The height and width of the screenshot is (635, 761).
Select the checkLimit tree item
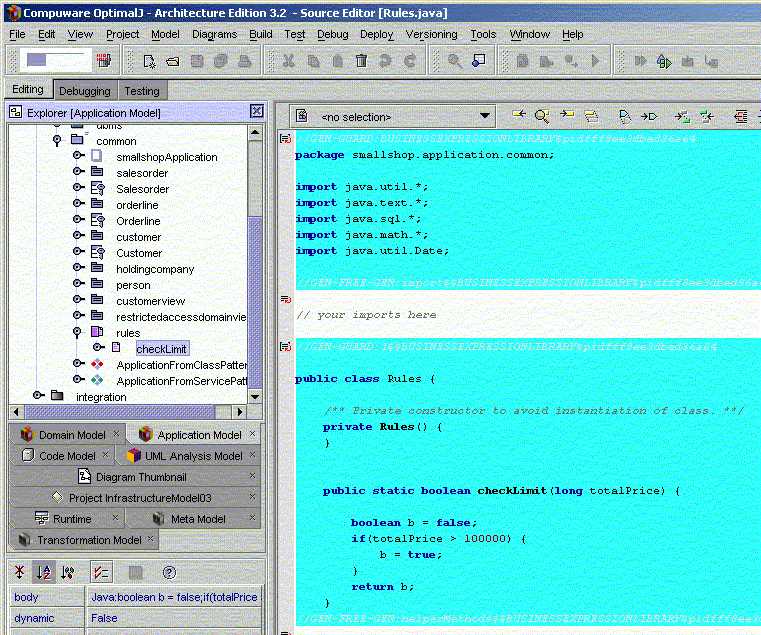[162, 349]
